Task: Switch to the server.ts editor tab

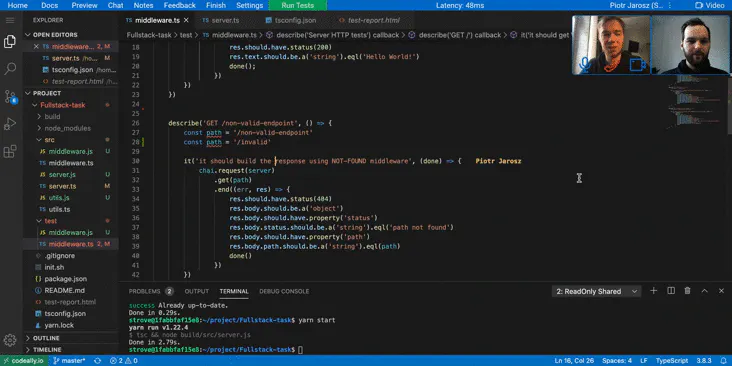Action: [225, 21]
